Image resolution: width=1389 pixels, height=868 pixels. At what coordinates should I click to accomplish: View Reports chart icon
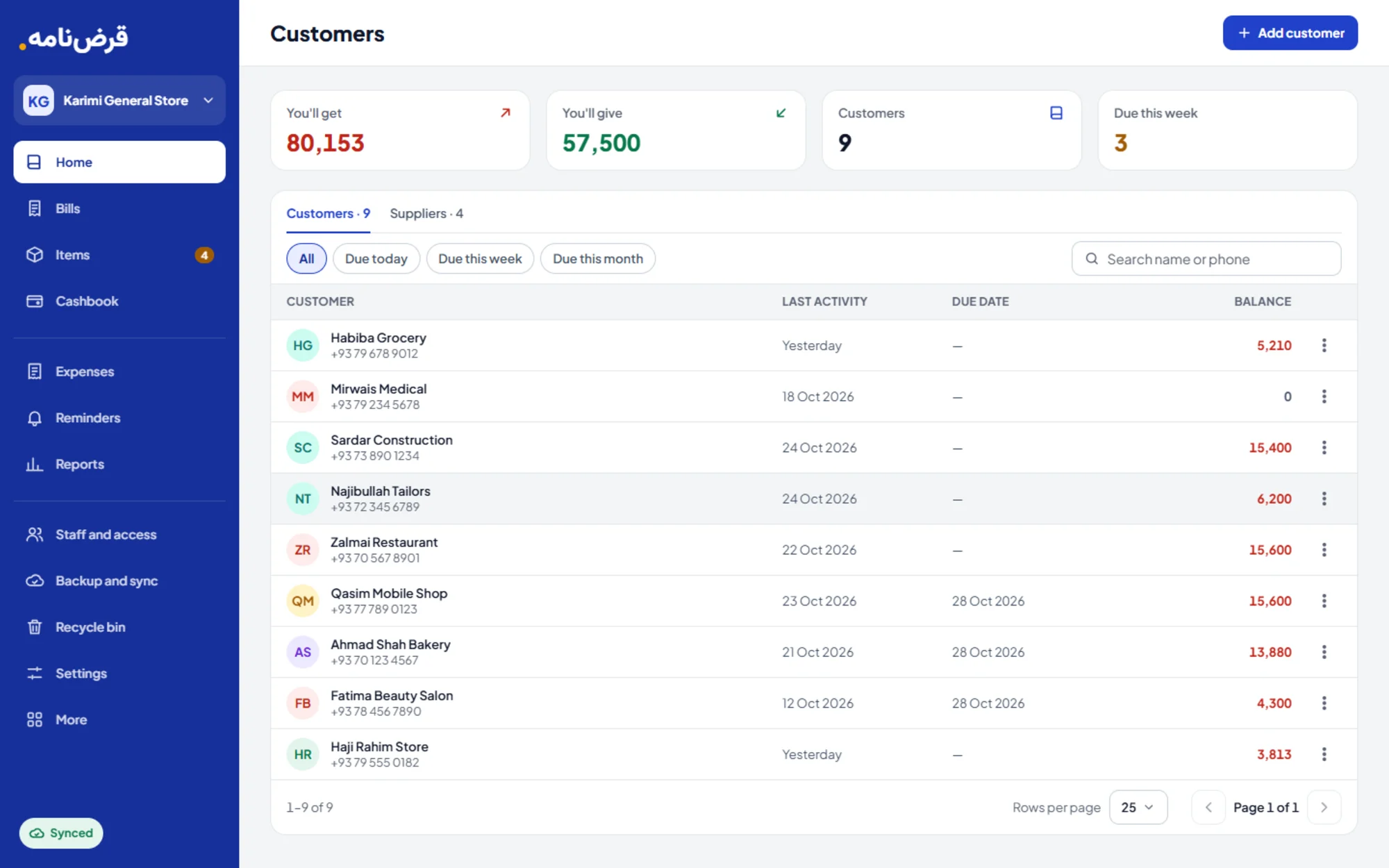(35, 465)
